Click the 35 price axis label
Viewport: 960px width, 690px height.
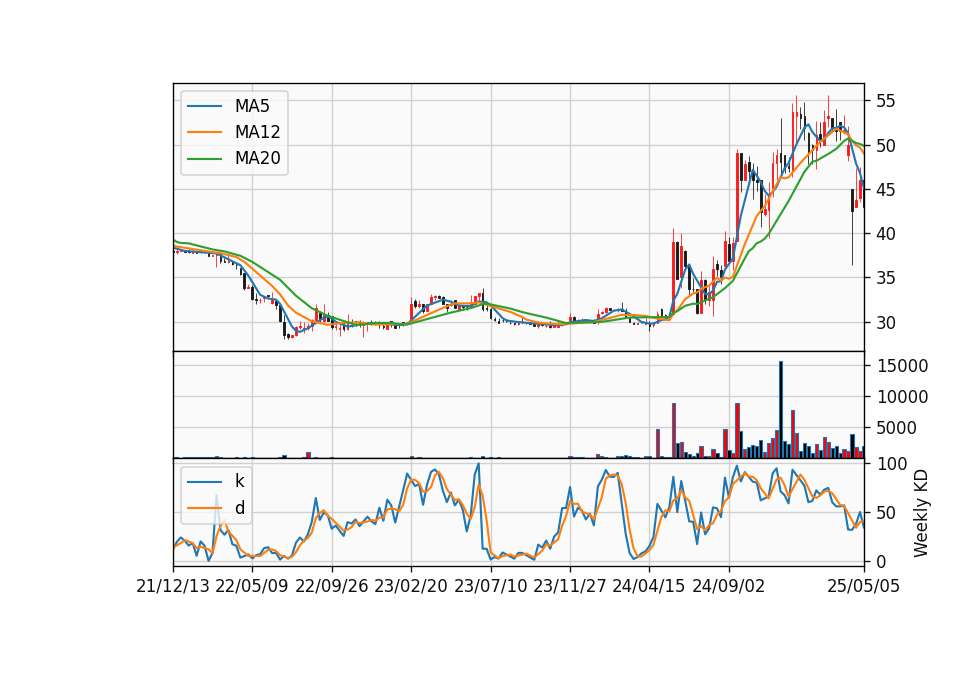885,278
